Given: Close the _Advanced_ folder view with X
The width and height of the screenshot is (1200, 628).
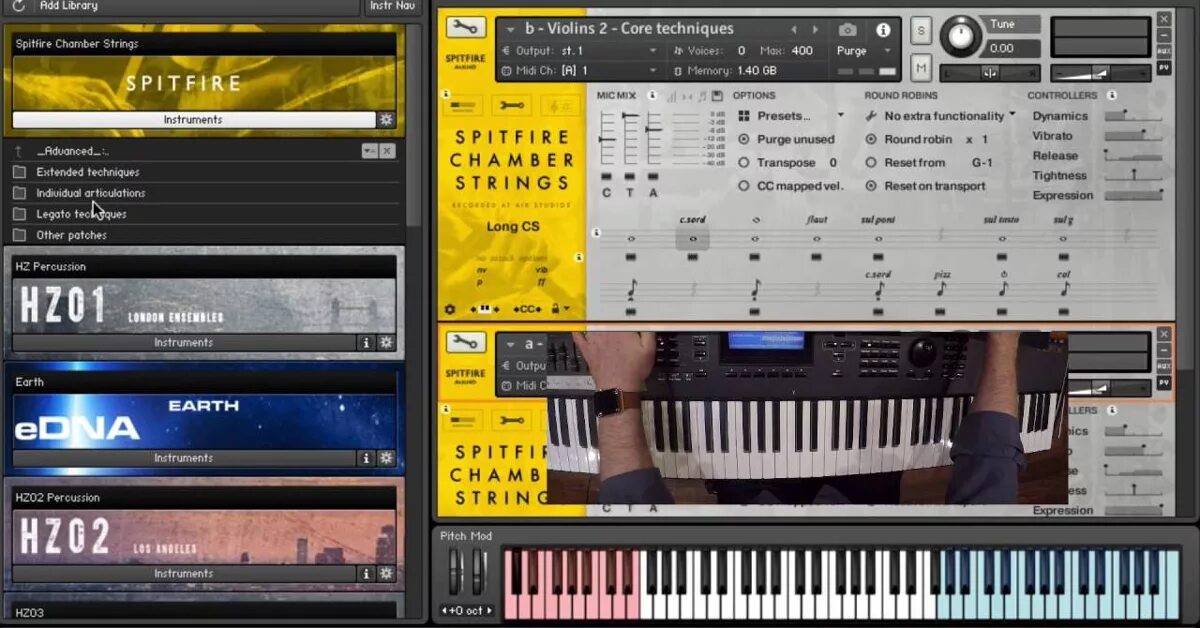Looking at the screenshot, I should pos(387,151).
